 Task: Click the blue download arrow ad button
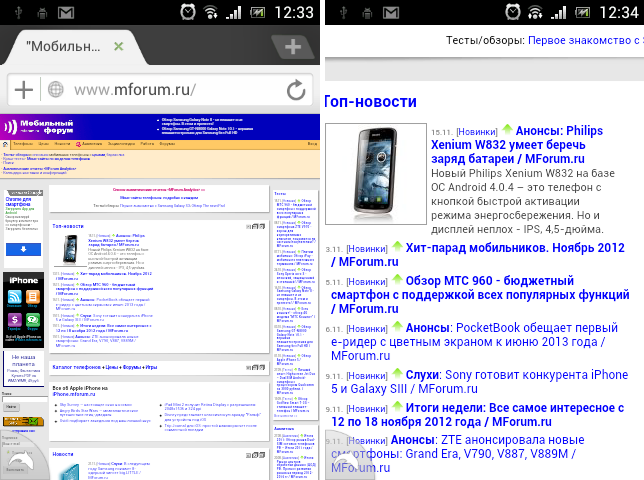pos(22,249)
